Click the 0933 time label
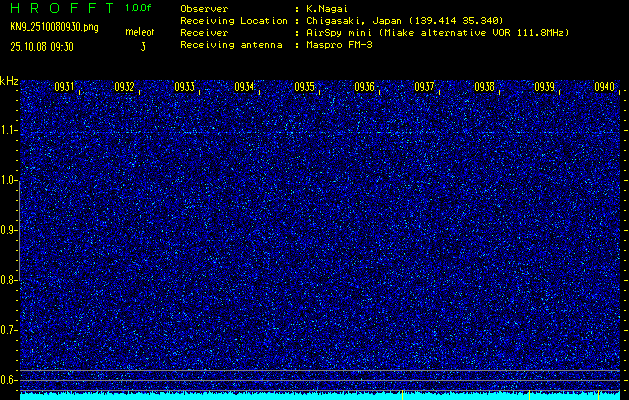The width and height of the screenshot is (629, 400). pyautogui.click(x=184, y=87)
